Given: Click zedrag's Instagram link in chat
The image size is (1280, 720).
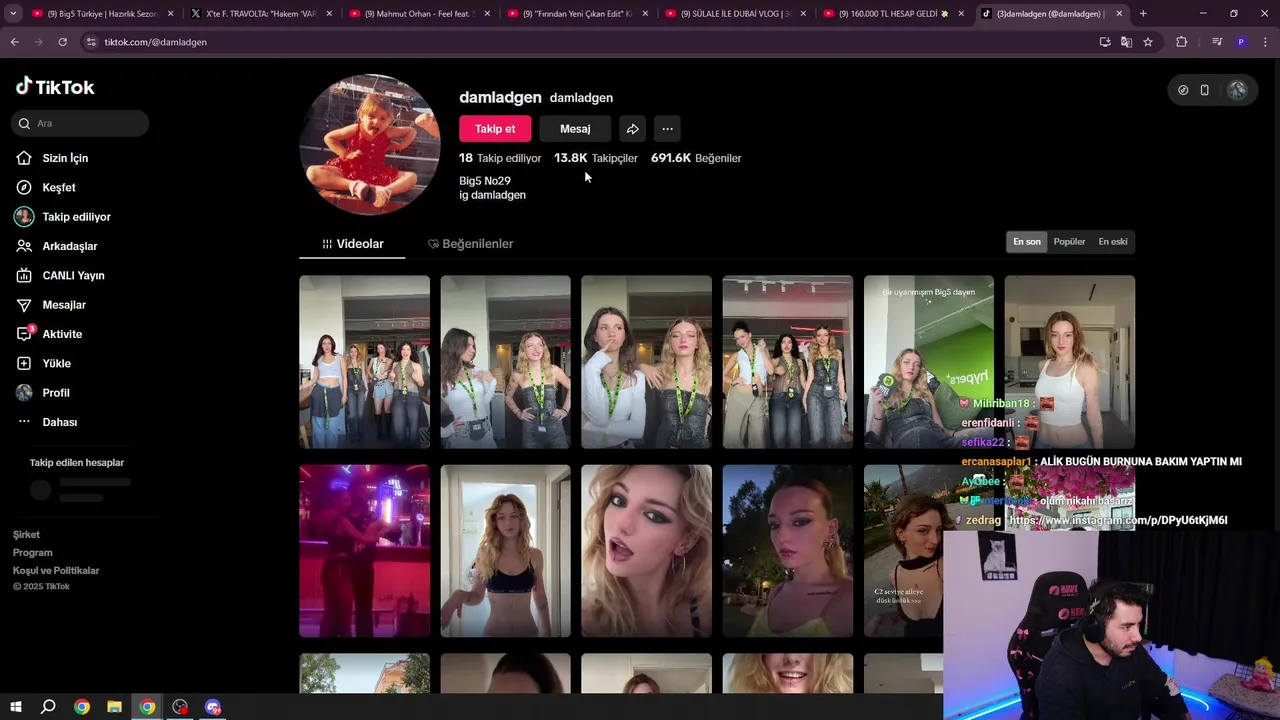Looking at the screenshot, I should point(1118,520).
